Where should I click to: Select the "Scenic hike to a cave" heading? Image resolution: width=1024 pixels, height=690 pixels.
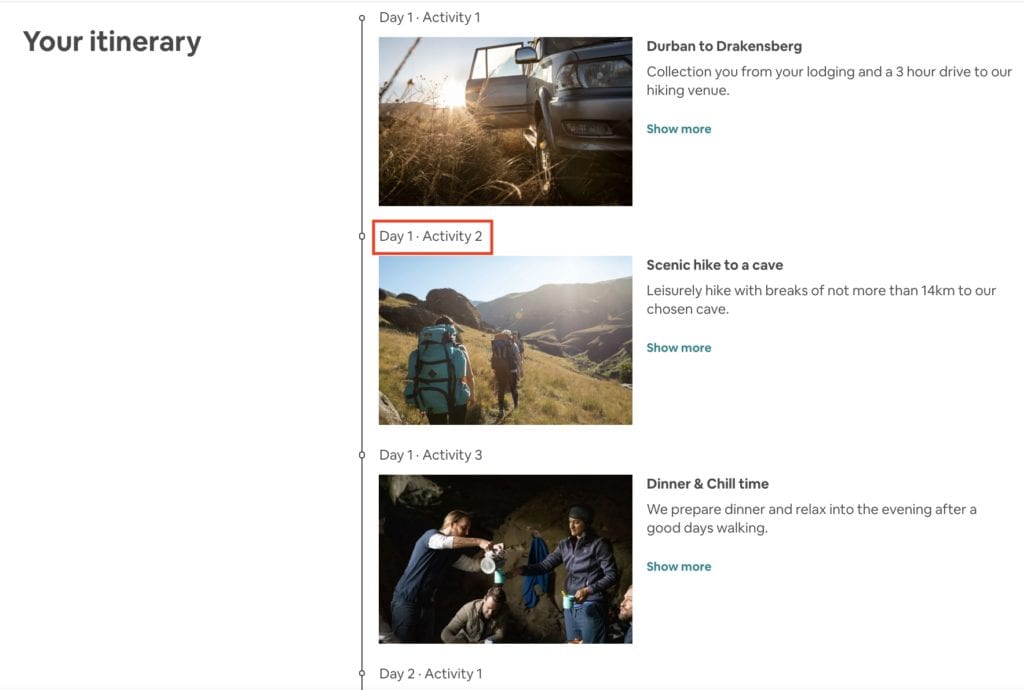tap(714, 264)
